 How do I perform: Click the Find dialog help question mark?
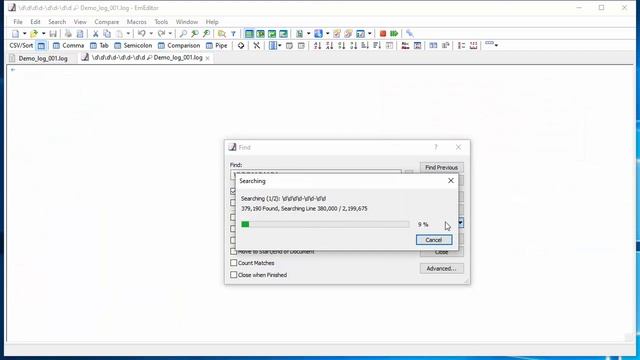[x=436, y=147]
